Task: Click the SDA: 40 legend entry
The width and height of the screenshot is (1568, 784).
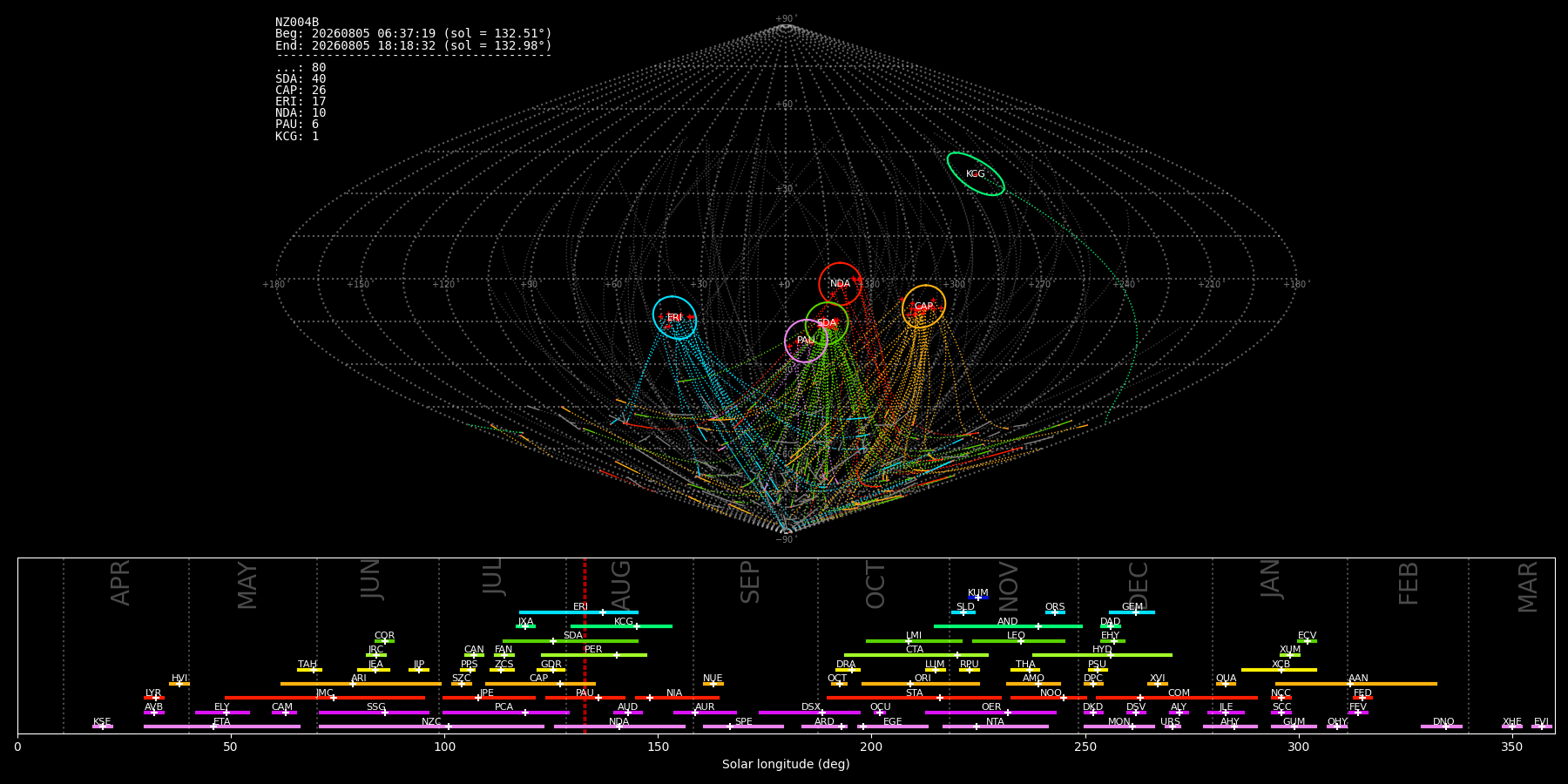Action: [301, 79]
